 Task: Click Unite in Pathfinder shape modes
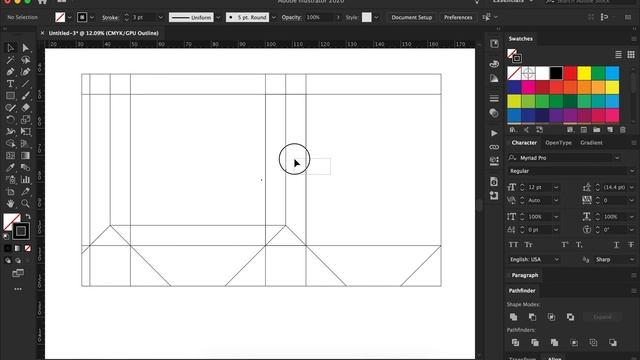click(513, 317)
